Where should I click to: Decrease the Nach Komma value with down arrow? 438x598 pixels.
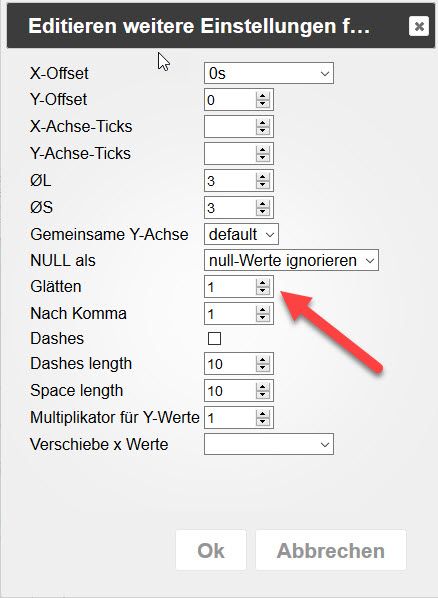click(263, 318)
